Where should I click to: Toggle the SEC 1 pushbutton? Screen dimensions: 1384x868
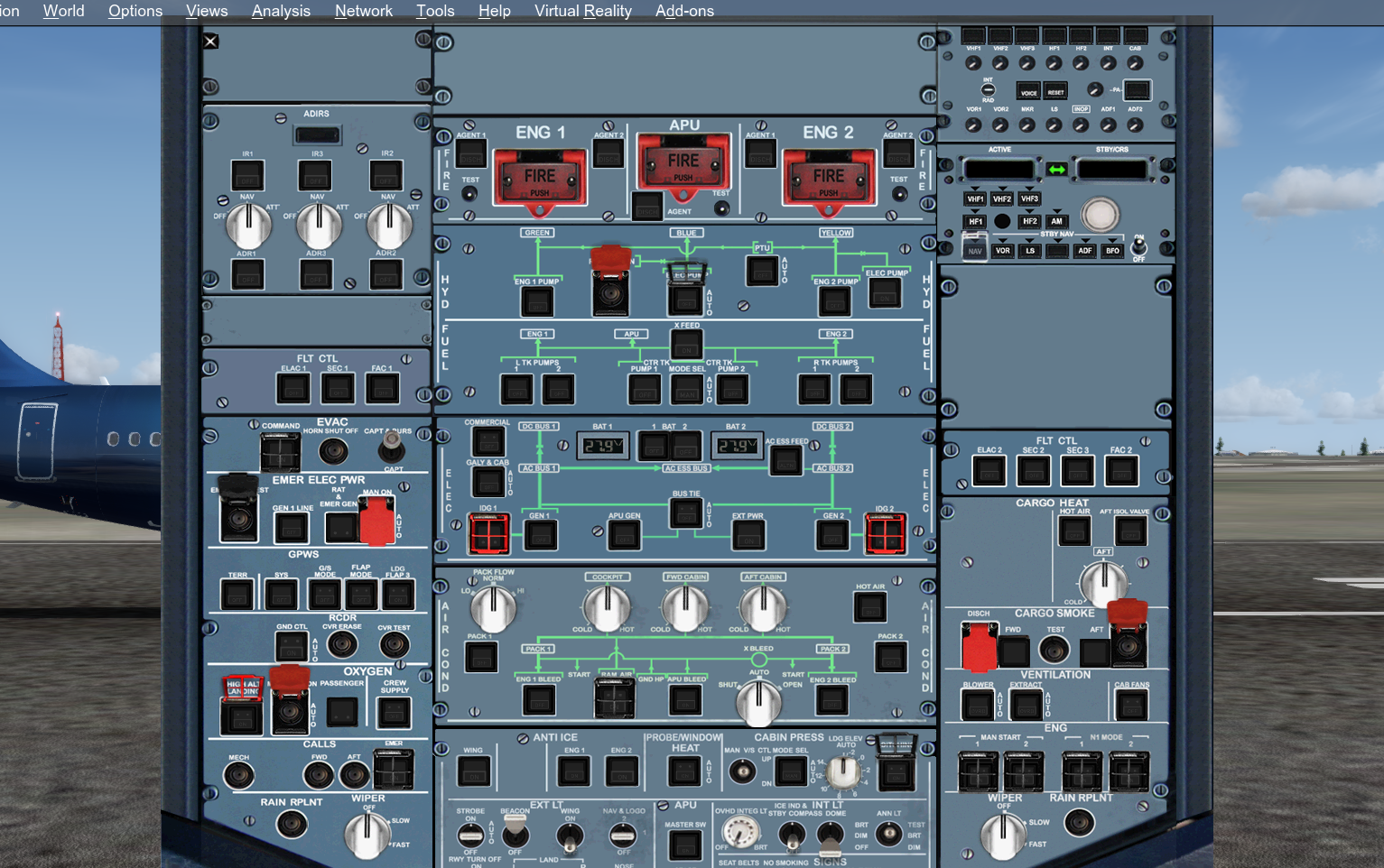(x=338, y=389)
